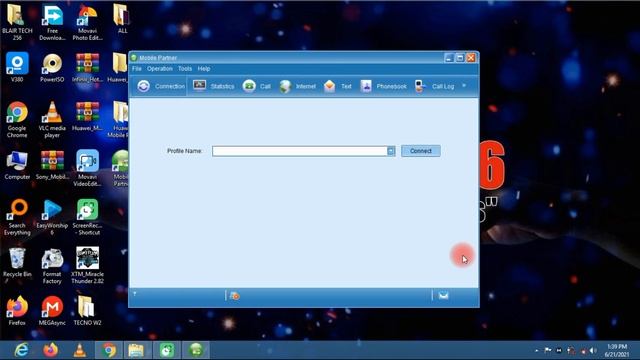Click the network status icon in status bar

pyautogui.click(x=235, y=296)
